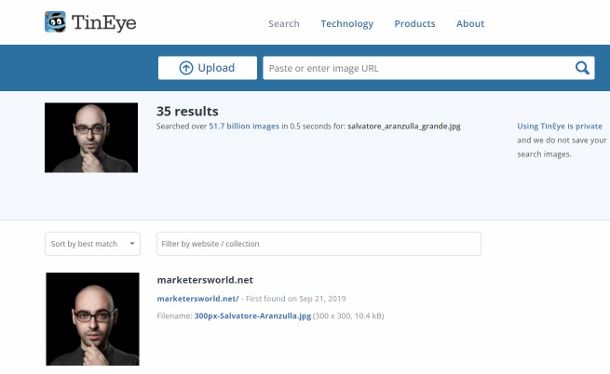610x374 pixels.
Task: Click the Upload button
Action: click(x=207, y=68)
